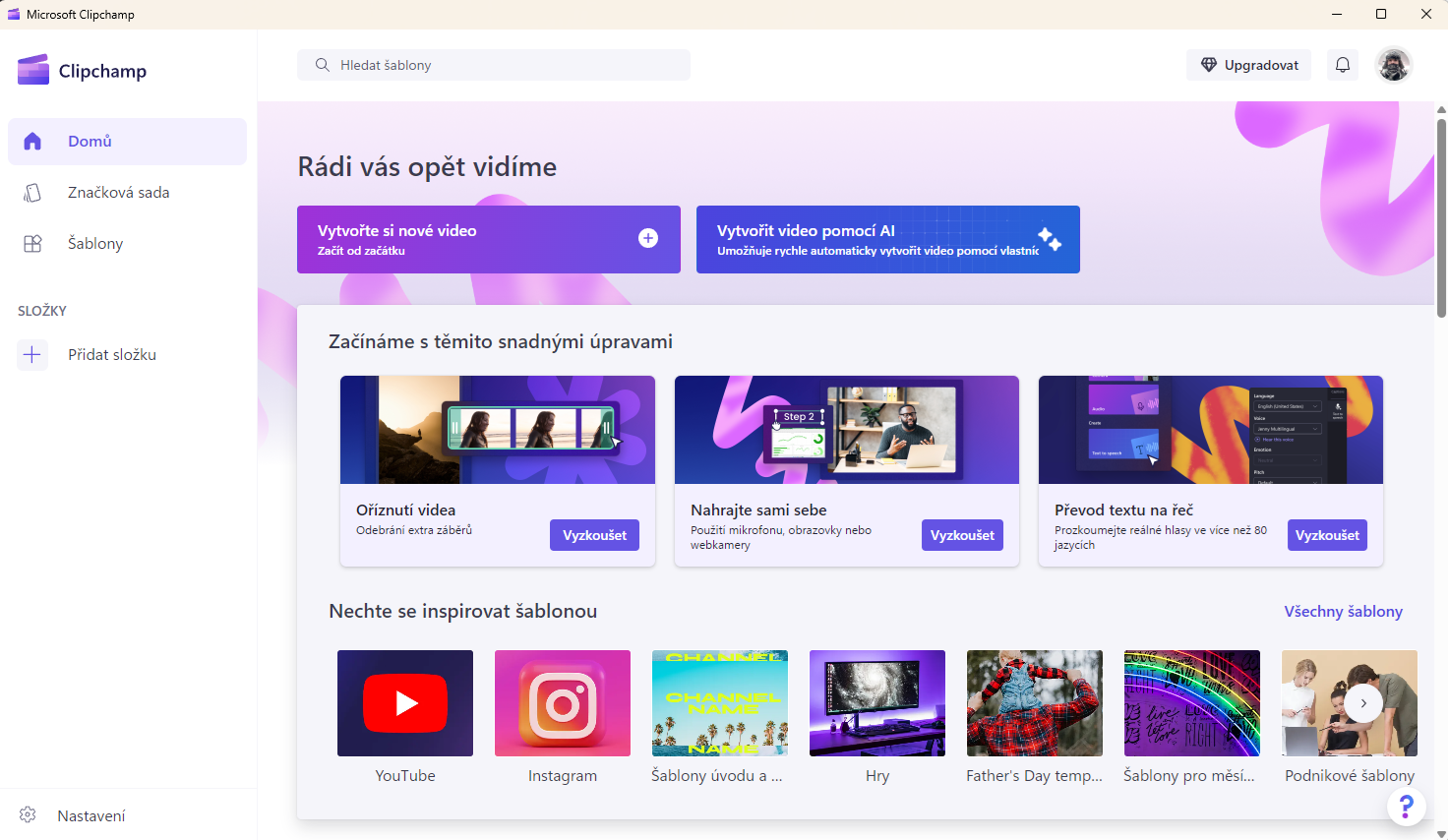
Task: Click the Podnikové šablony label
Action: click(1350, 776)
